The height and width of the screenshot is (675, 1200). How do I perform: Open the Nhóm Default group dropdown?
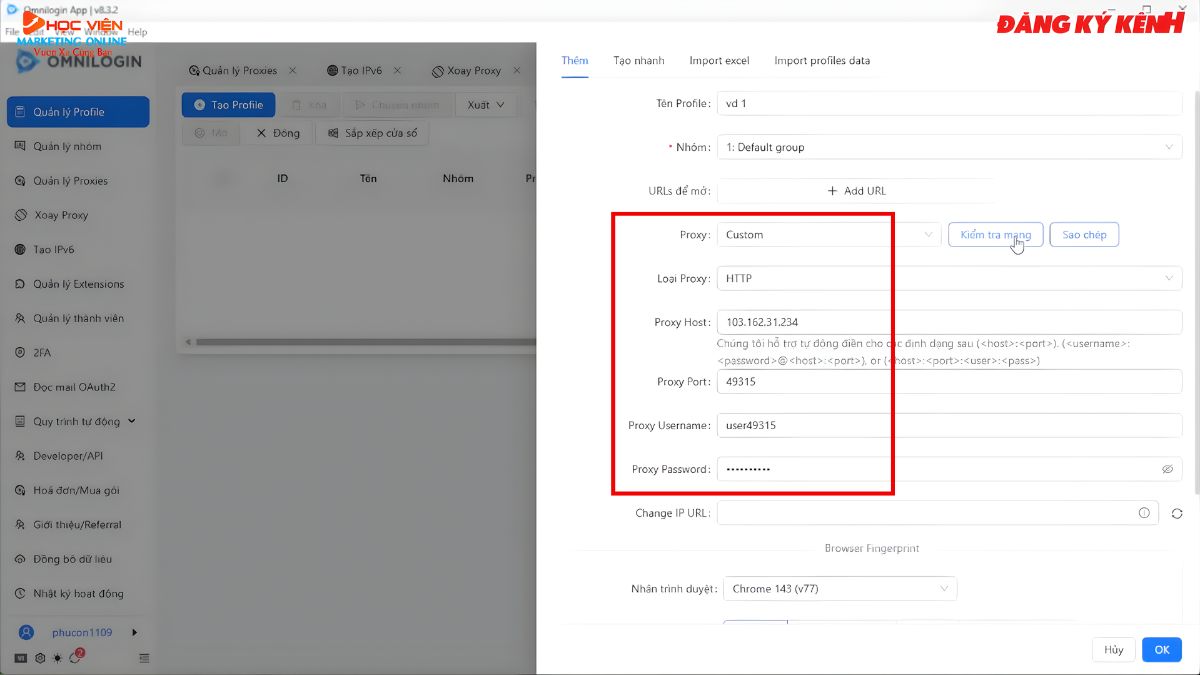948,147
